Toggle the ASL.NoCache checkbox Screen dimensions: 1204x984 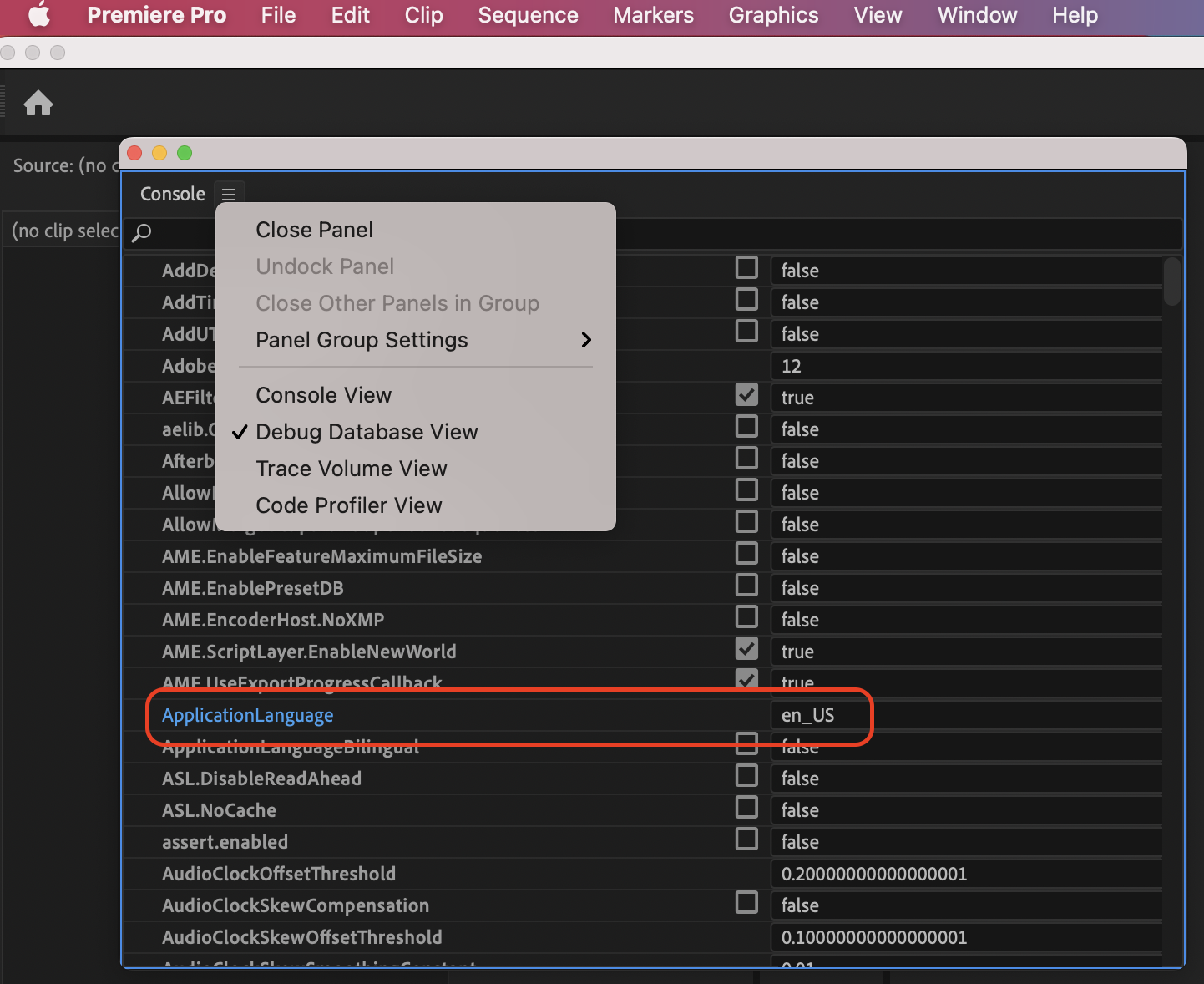tap(746, 808)
